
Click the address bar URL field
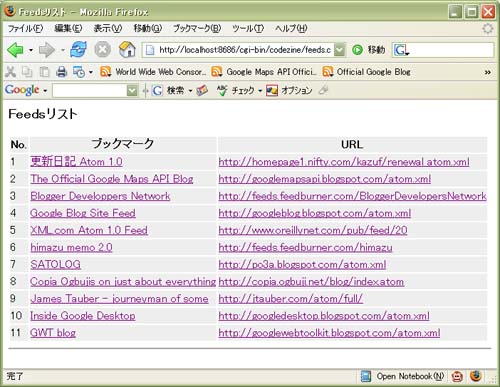click(245, 50)
